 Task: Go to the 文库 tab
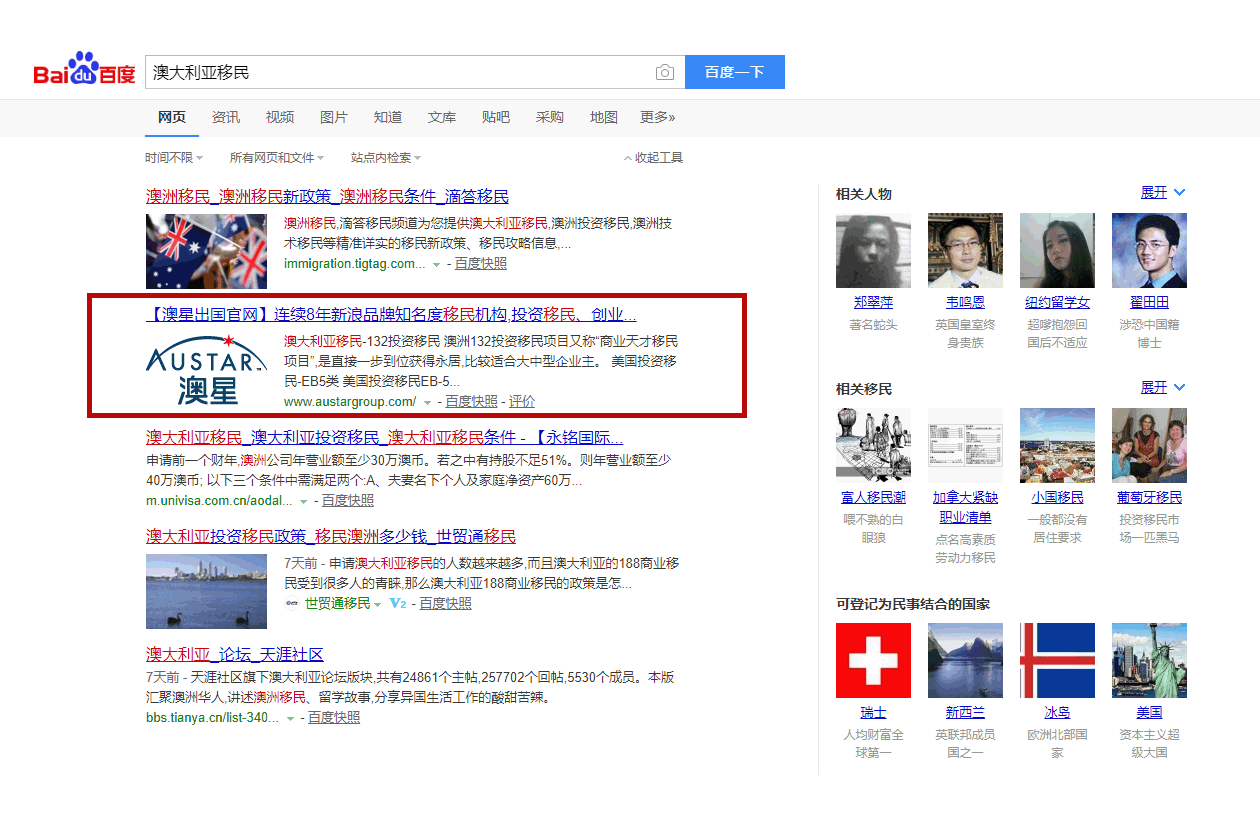(x=442, y=117)
